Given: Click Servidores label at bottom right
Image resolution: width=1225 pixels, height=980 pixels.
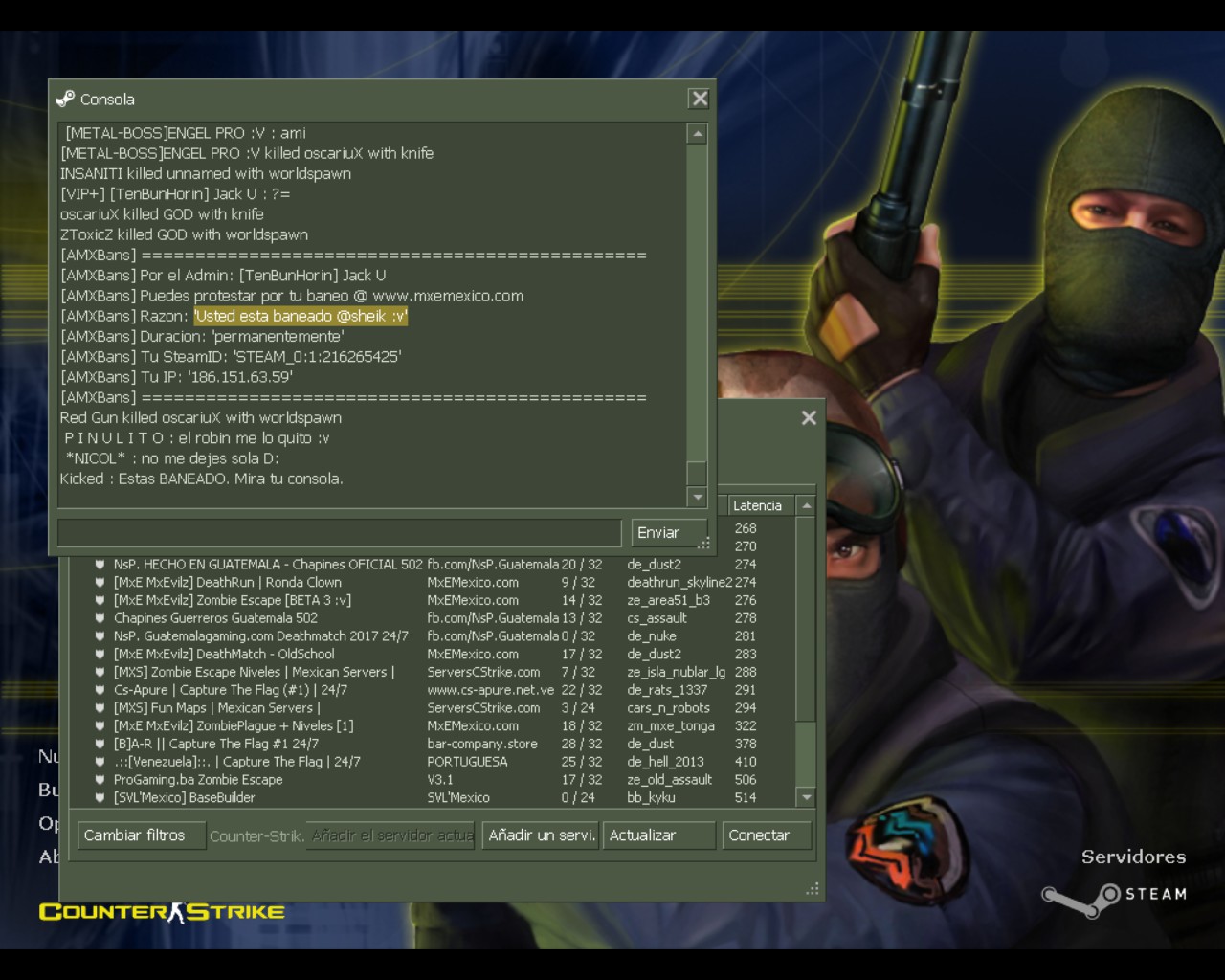Looking at the screenshot, I should pyautogui.click(x=1133, y=857).
